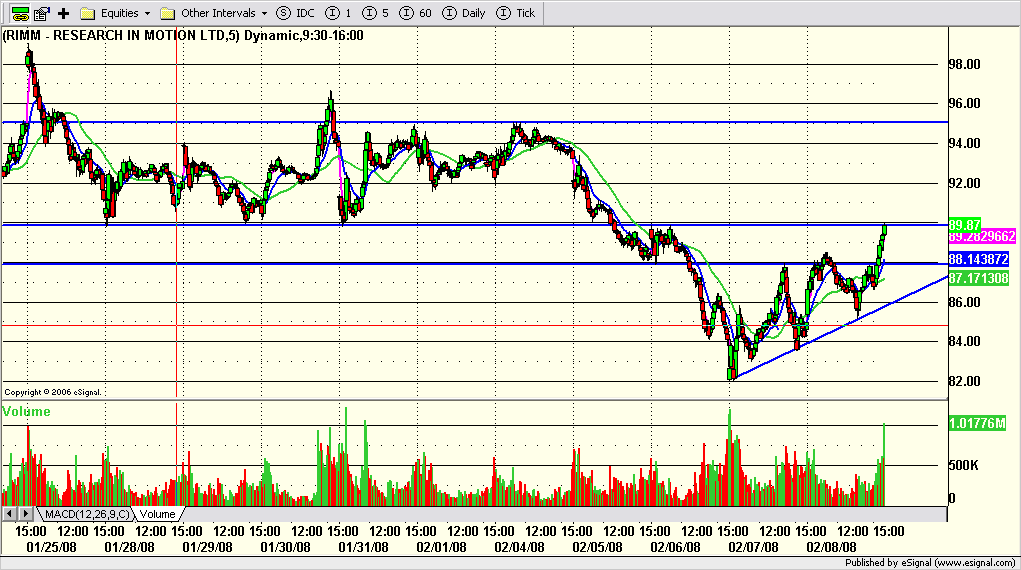Expand the Equities dropdown arrow
Image resolution: width=1021 pixels, height=570 pixels.
tap(147, 14)
